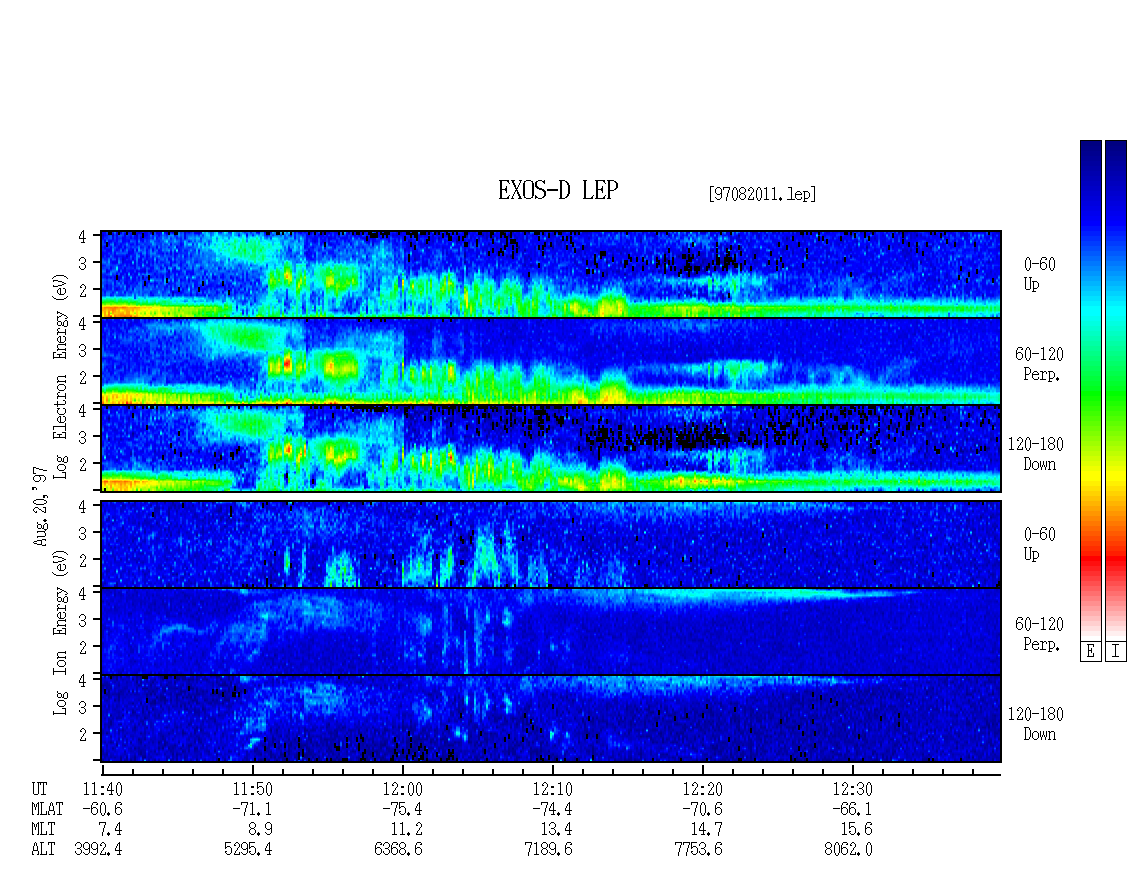This screenshot has width=1130, height=875.
Task: Click the MLT value 8.9
Action: pyautogui.click(x=260, y=829)
